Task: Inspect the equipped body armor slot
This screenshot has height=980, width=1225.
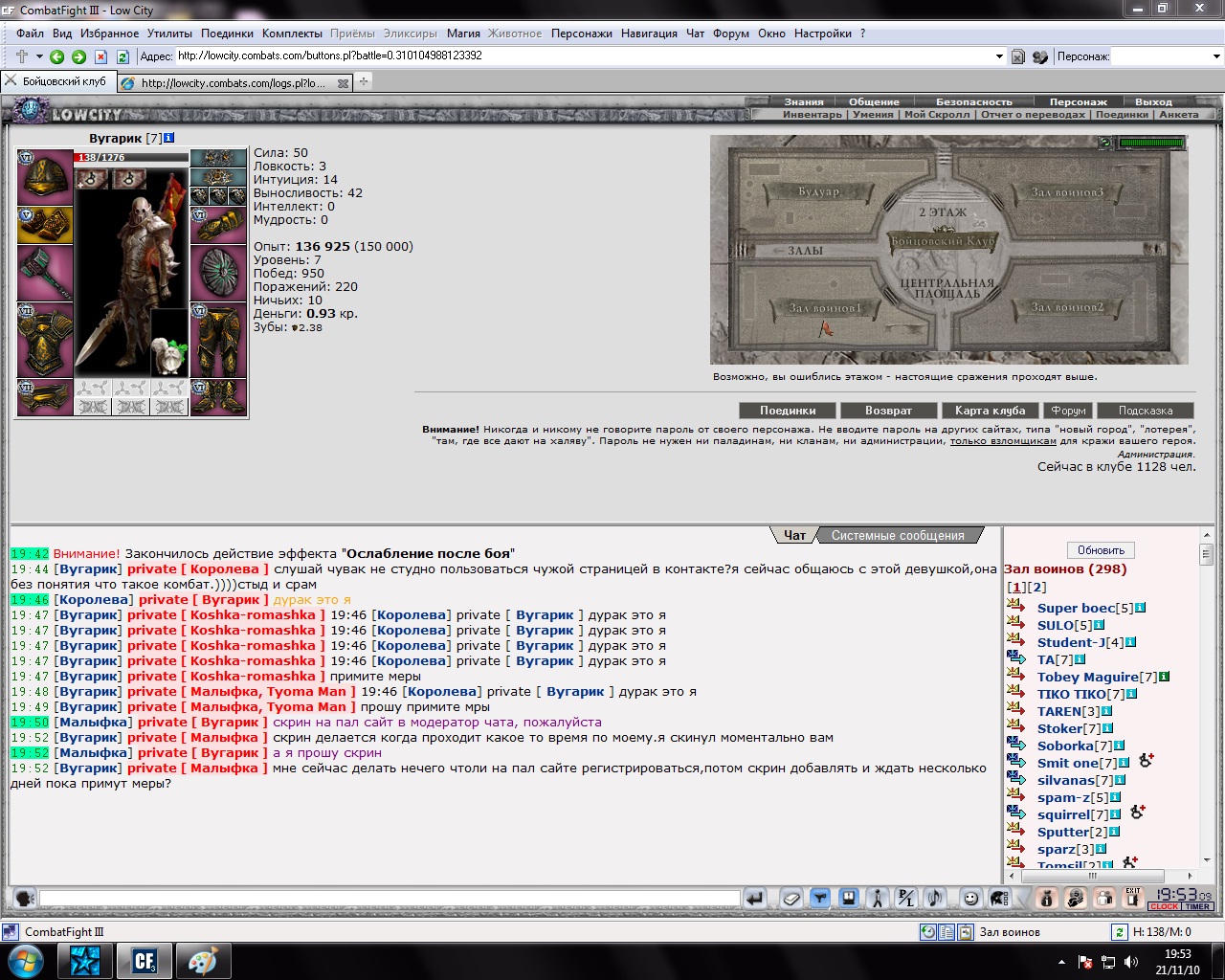Action: [x=45, y=340]
